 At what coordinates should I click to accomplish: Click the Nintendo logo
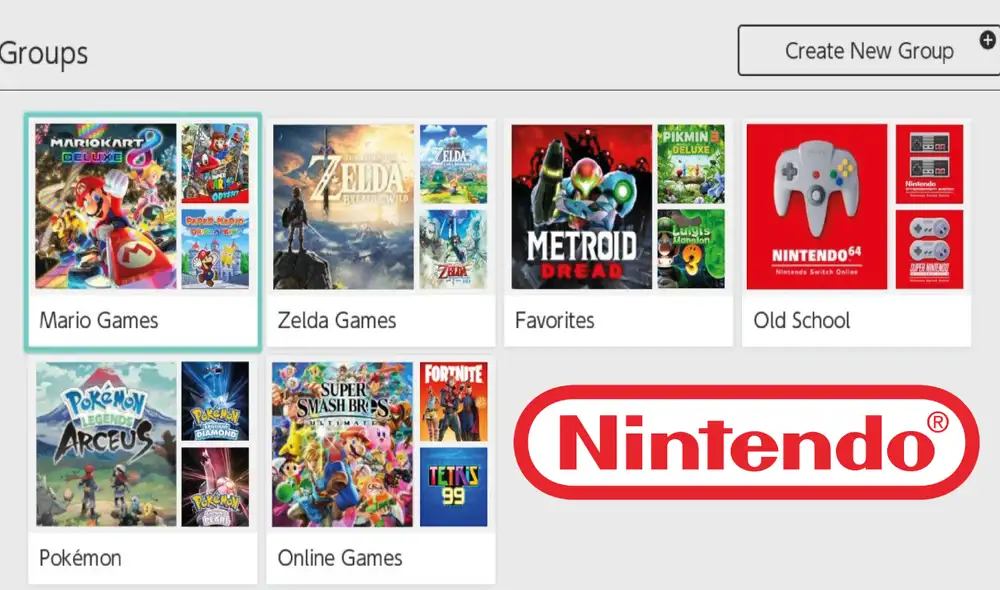745,440
